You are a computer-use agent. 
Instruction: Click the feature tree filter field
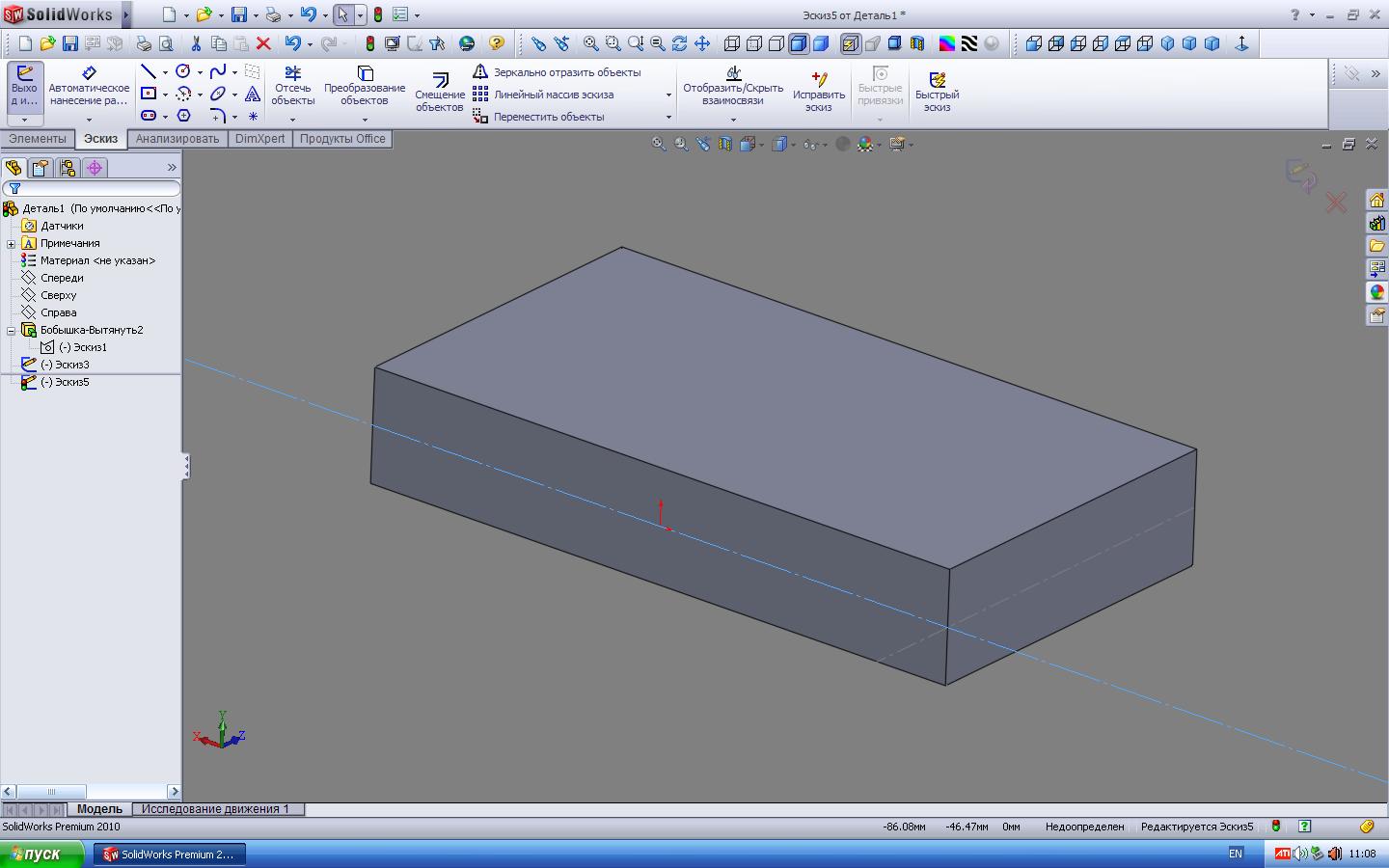[x=96, y=188]
